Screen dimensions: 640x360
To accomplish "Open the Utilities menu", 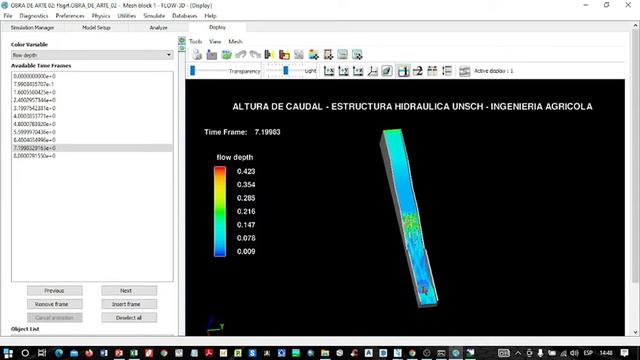I will (x=127, y=16).
